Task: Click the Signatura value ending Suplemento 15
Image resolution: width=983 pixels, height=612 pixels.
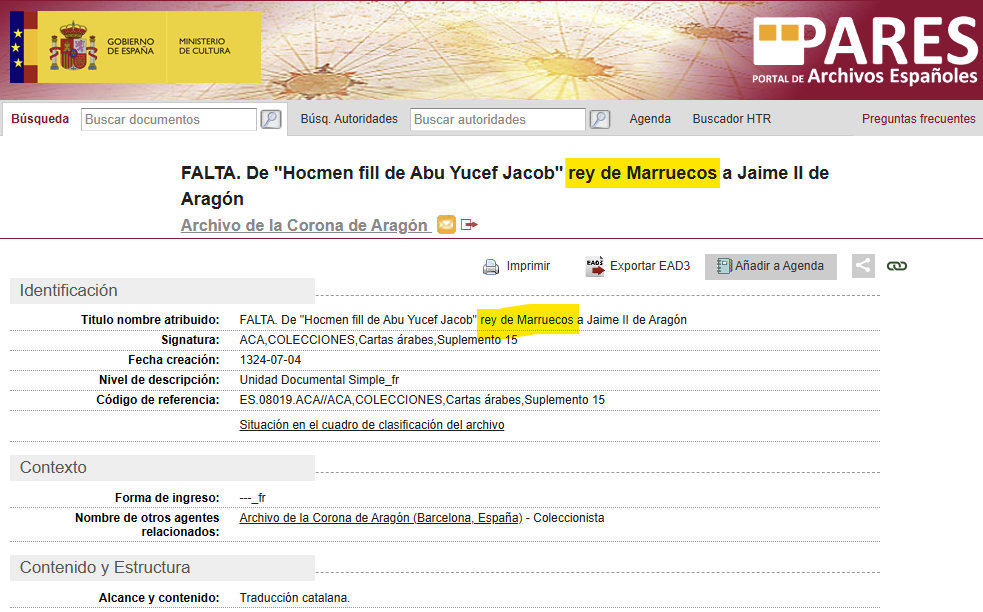Action: tap(379, 340)
